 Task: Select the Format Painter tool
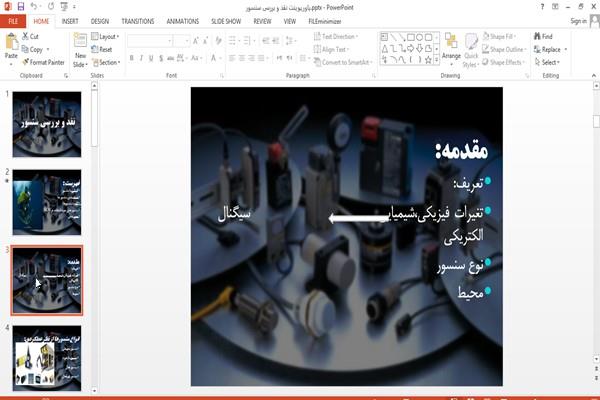click(43, 62)
